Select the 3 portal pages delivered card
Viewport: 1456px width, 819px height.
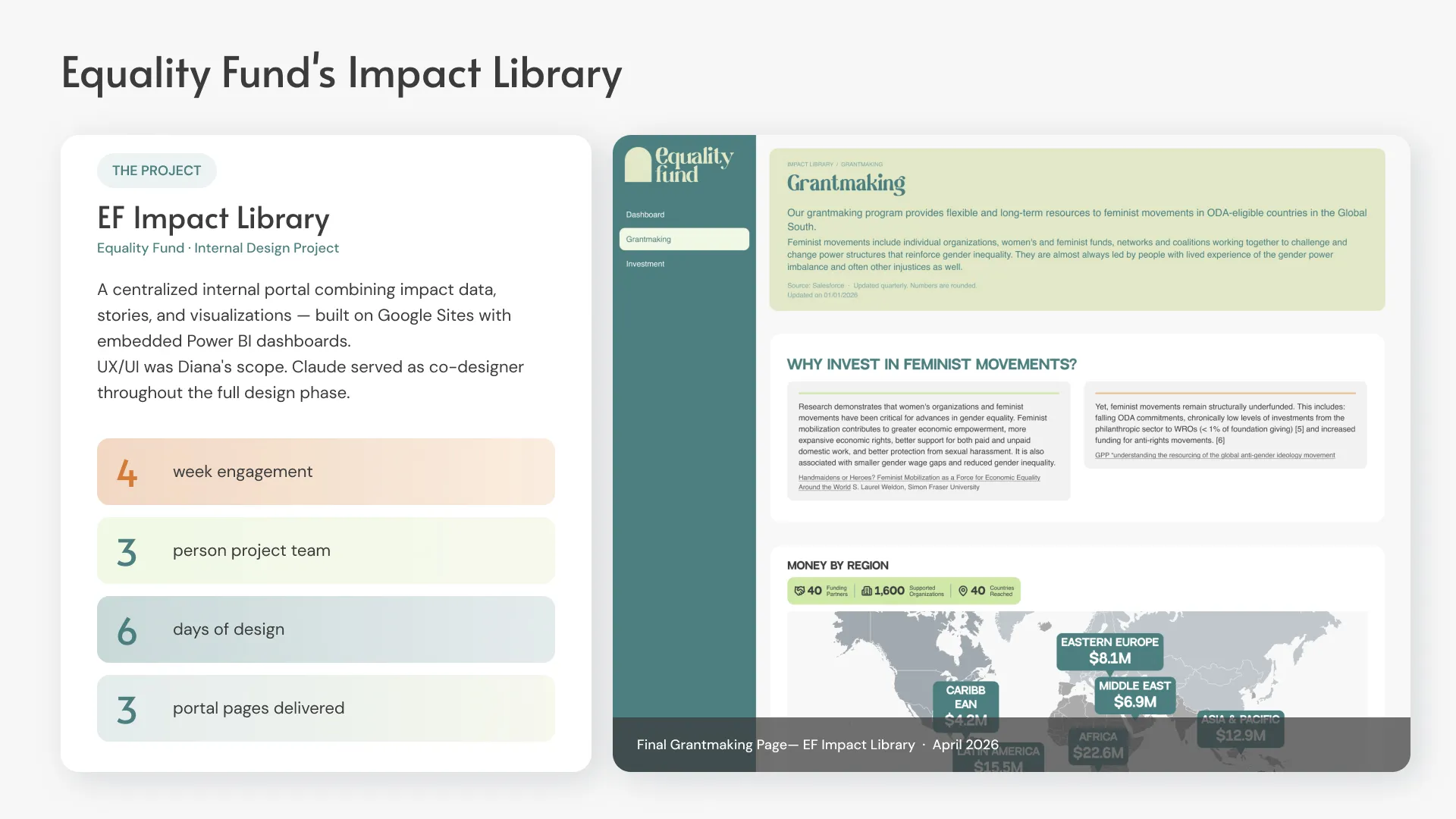click(x=326, y=708)
